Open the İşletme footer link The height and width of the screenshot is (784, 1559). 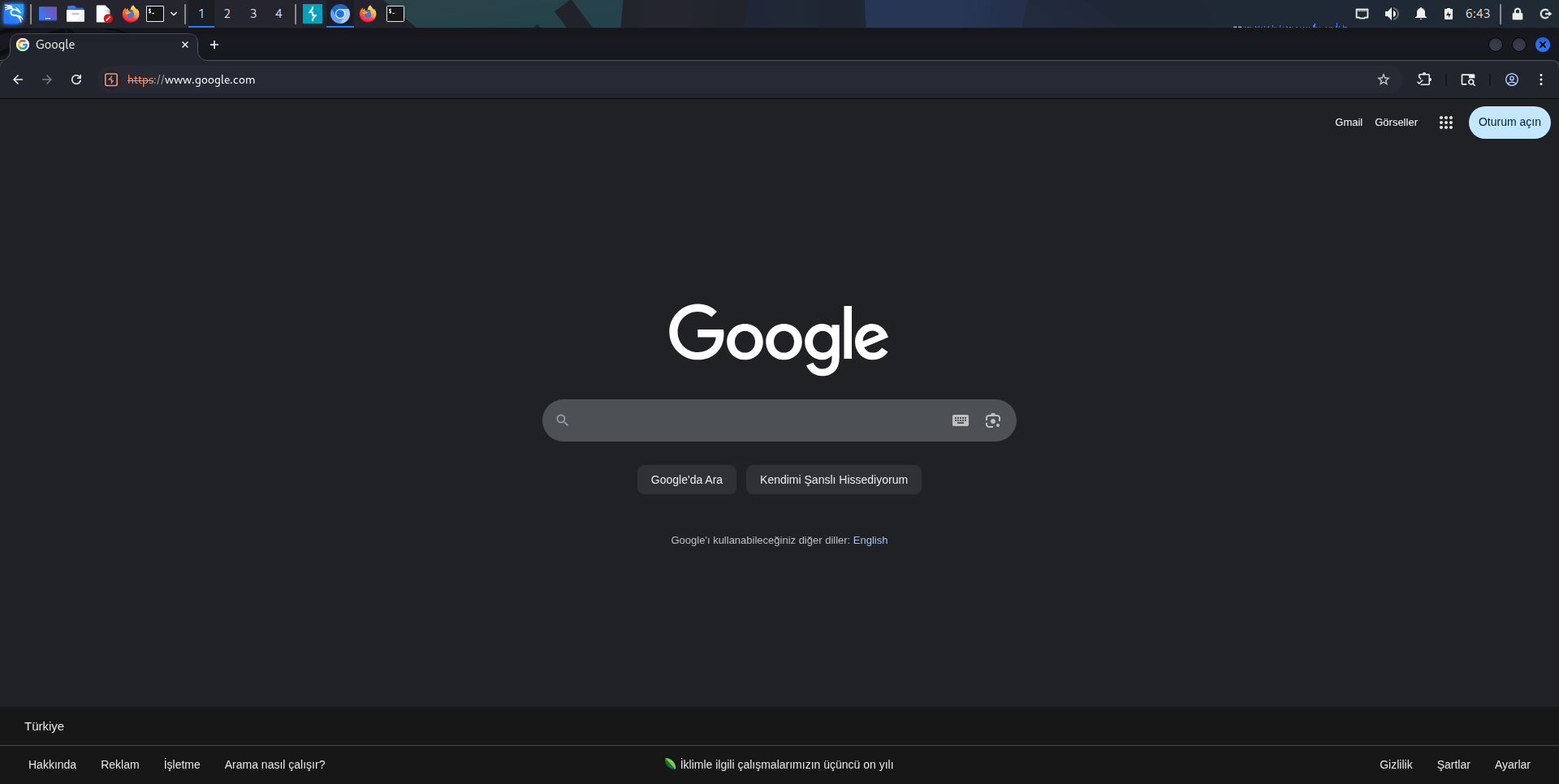pyautogui.click(x=182, y=765)
